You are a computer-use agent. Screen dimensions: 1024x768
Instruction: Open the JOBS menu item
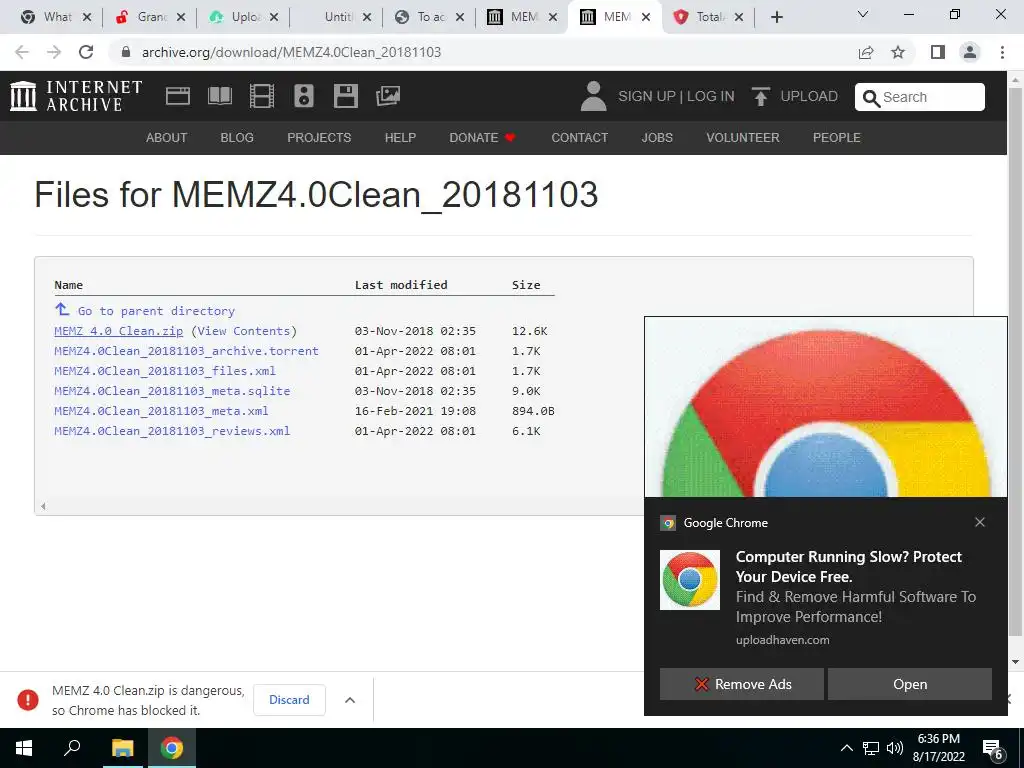657,138
